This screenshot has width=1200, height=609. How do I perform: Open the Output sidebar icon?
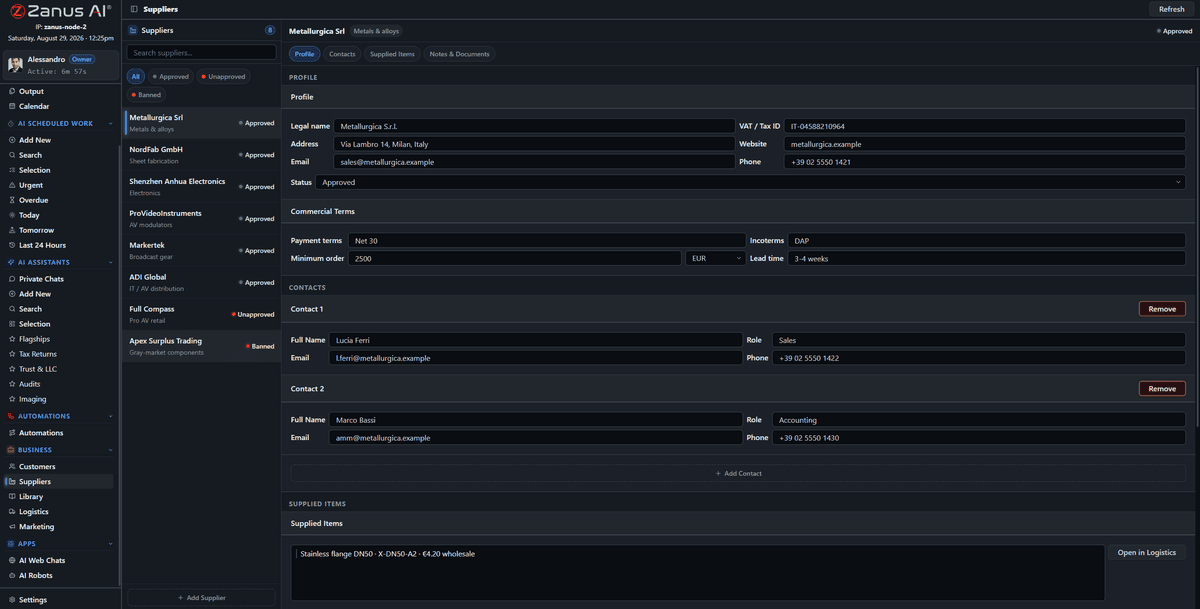point(12,91)
